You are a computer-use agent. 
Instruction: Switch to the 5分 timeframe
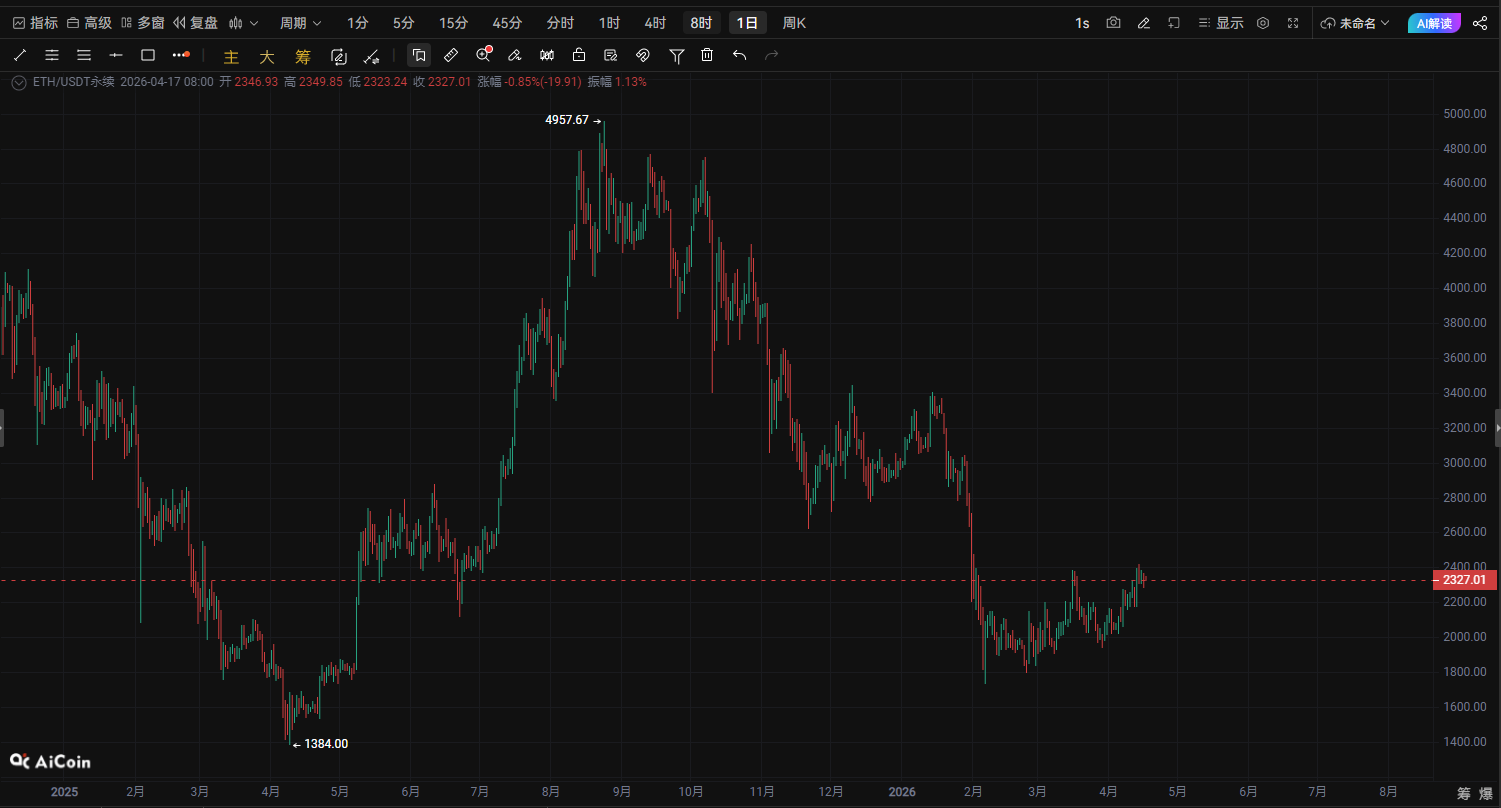coord(403,23)
